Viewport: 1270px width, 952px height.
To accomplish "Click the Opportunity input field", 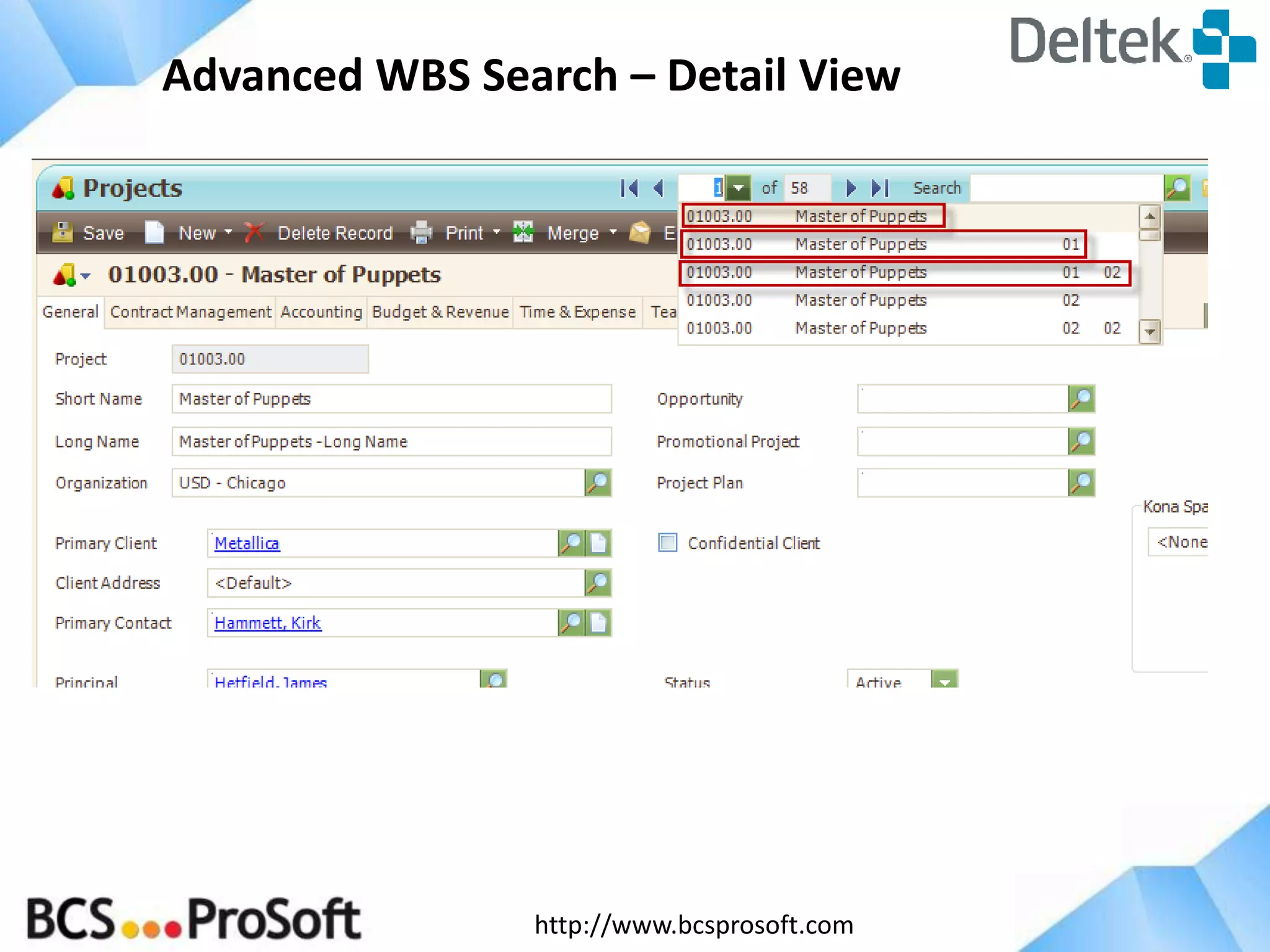I will coord(962,399).
